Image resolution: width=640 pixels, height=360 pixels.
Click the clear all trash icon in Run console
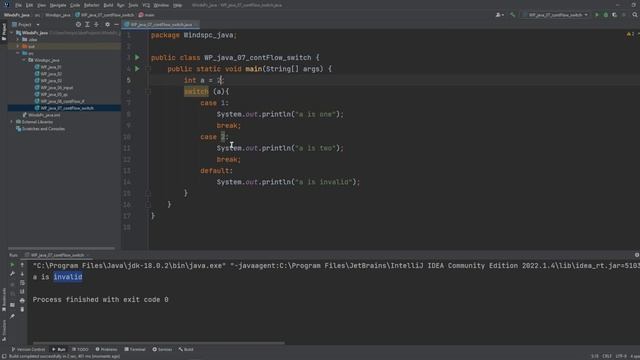[22, 309]
